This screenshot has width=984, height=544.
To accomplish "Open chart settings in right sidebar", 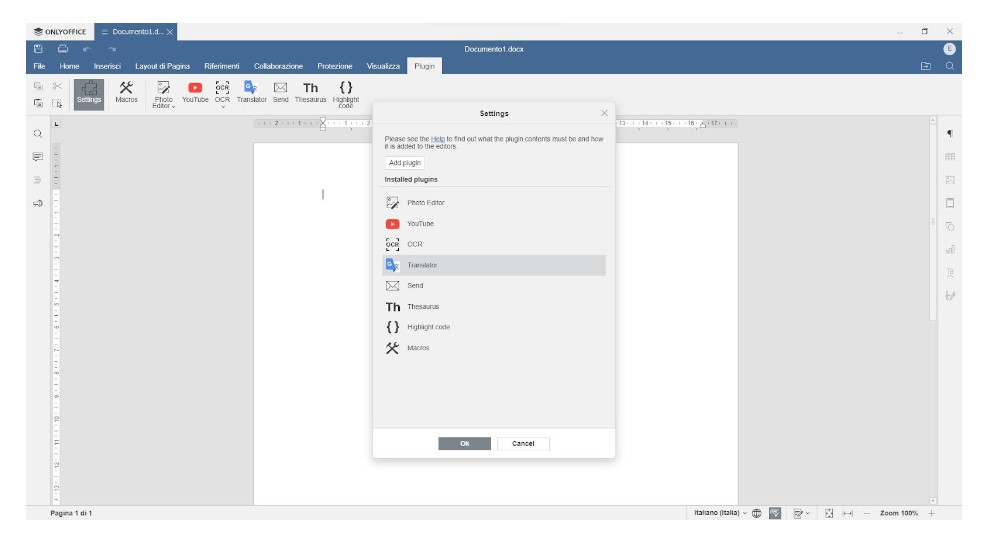I will tap(950, 250).
